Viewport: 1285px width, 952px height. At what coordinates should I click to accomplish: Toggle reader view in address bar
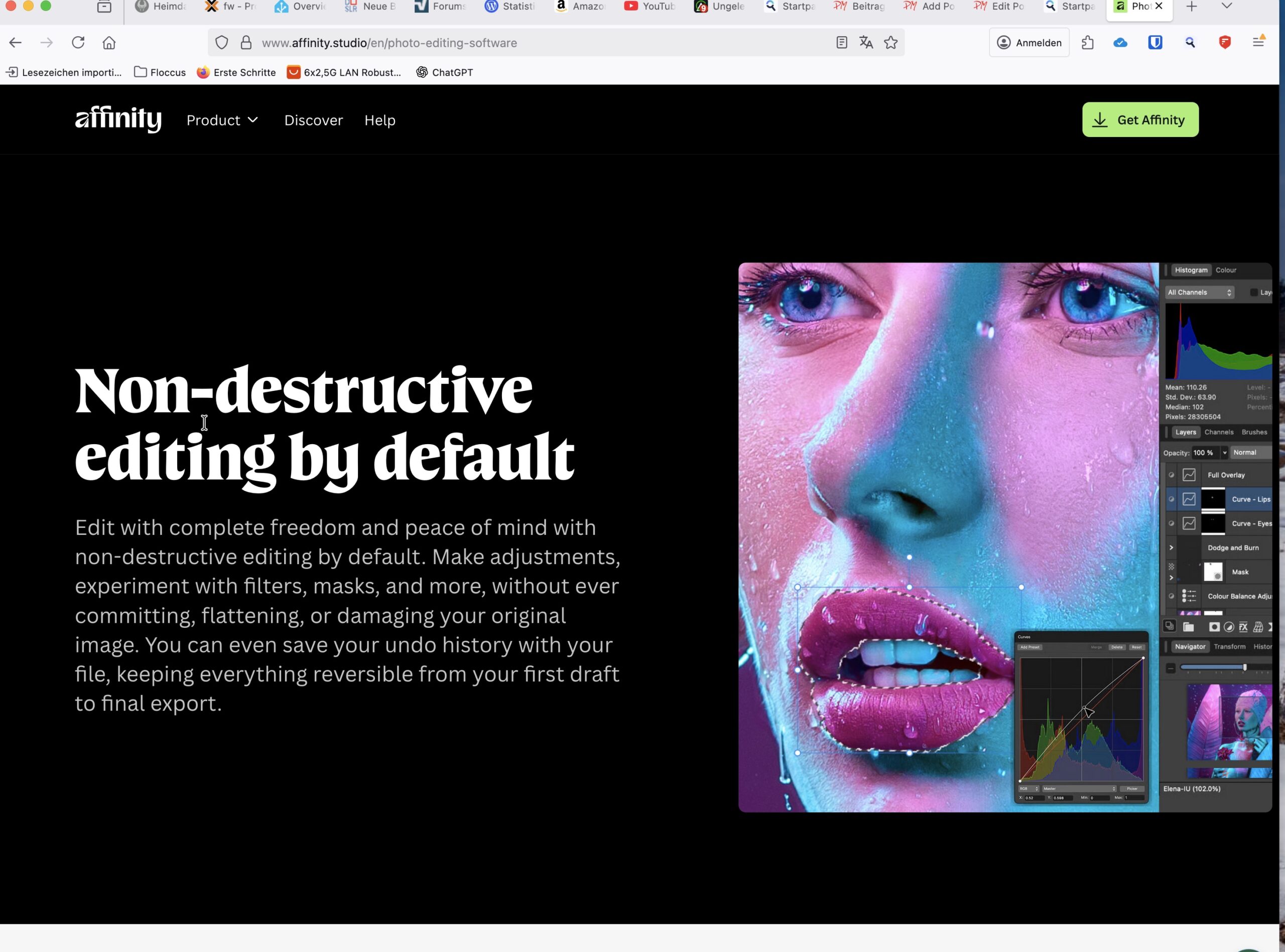[841, 43]
